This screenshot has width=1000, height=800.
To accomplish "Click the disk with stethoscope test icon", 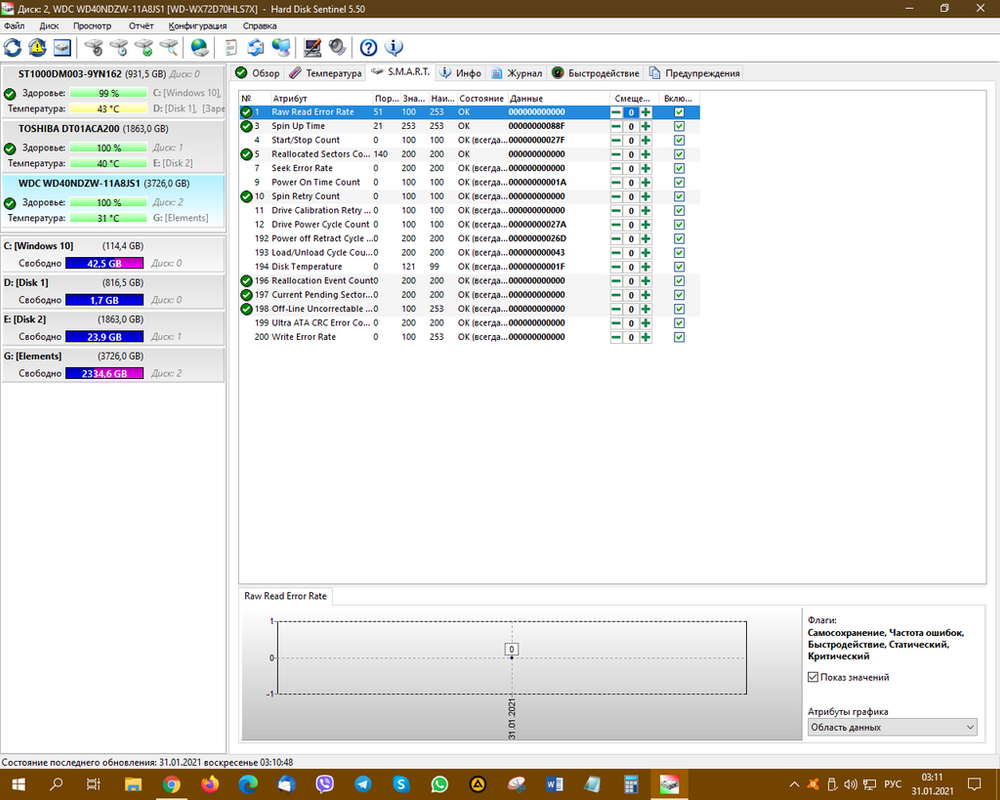I will coord(94,47).
